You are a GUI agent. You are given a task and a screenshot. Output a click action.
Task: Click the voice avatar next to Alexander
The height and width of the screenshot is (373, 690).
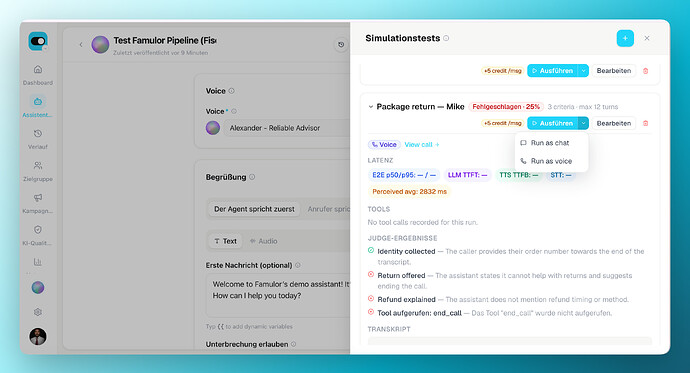coord(213,128)
